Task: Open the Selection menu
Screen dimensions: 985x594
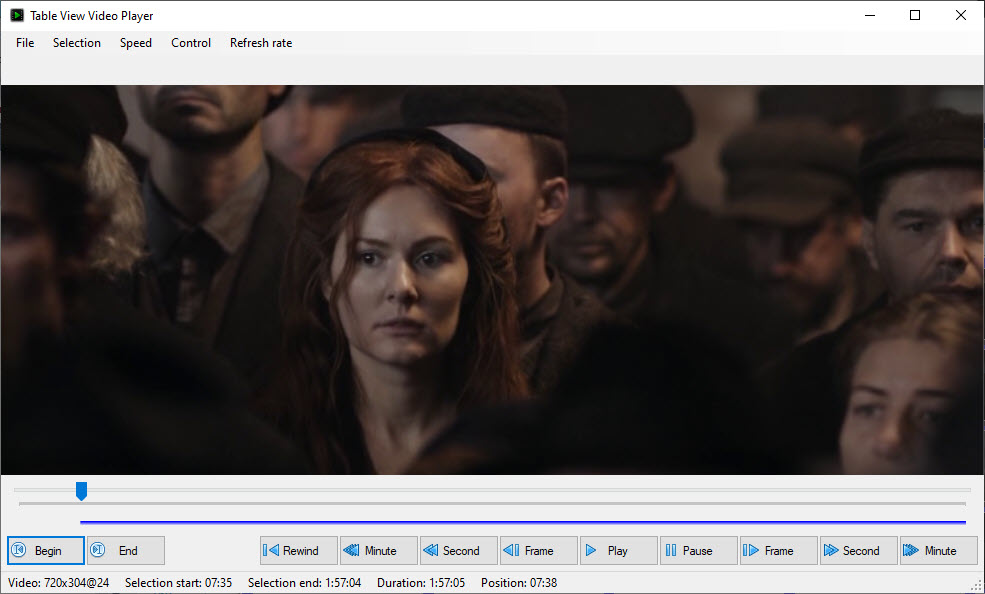Action: [x=77, y=43]
